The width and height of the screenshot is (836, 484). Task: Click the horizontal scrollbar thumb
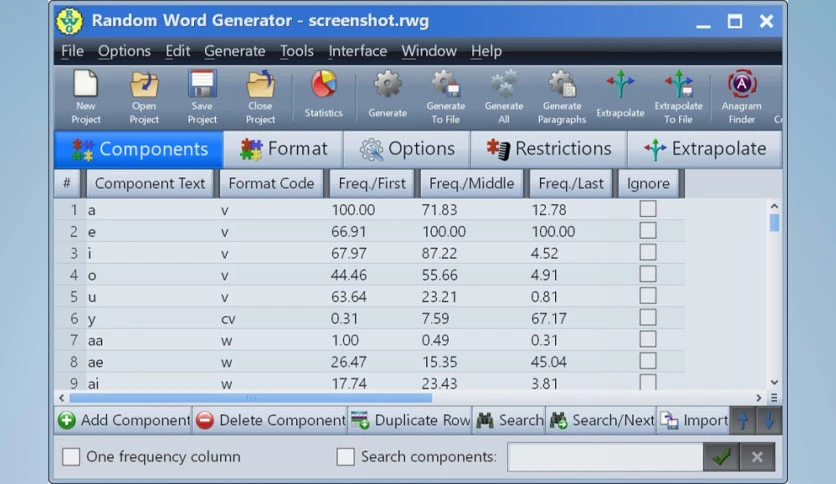pyautogui.click(x=251, y=398)
